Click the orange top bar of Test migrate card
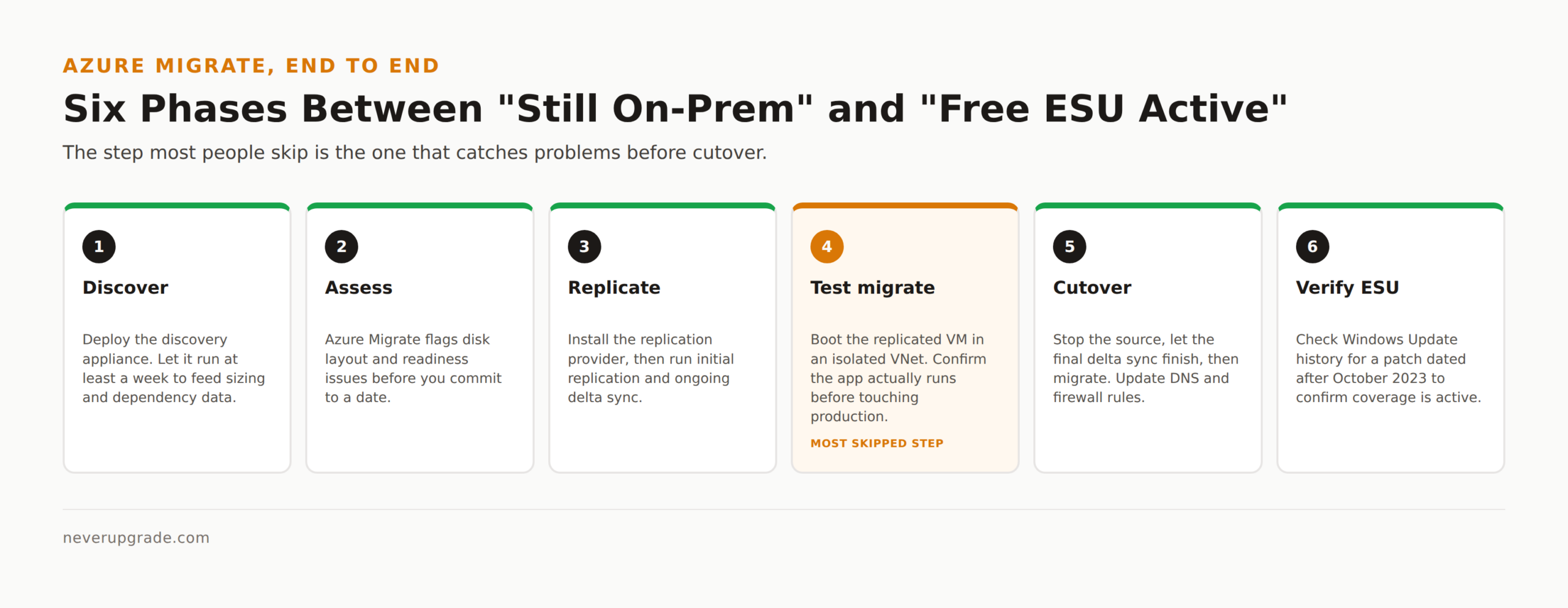The height and width of the screenshot is (608, 1568). 905,206
